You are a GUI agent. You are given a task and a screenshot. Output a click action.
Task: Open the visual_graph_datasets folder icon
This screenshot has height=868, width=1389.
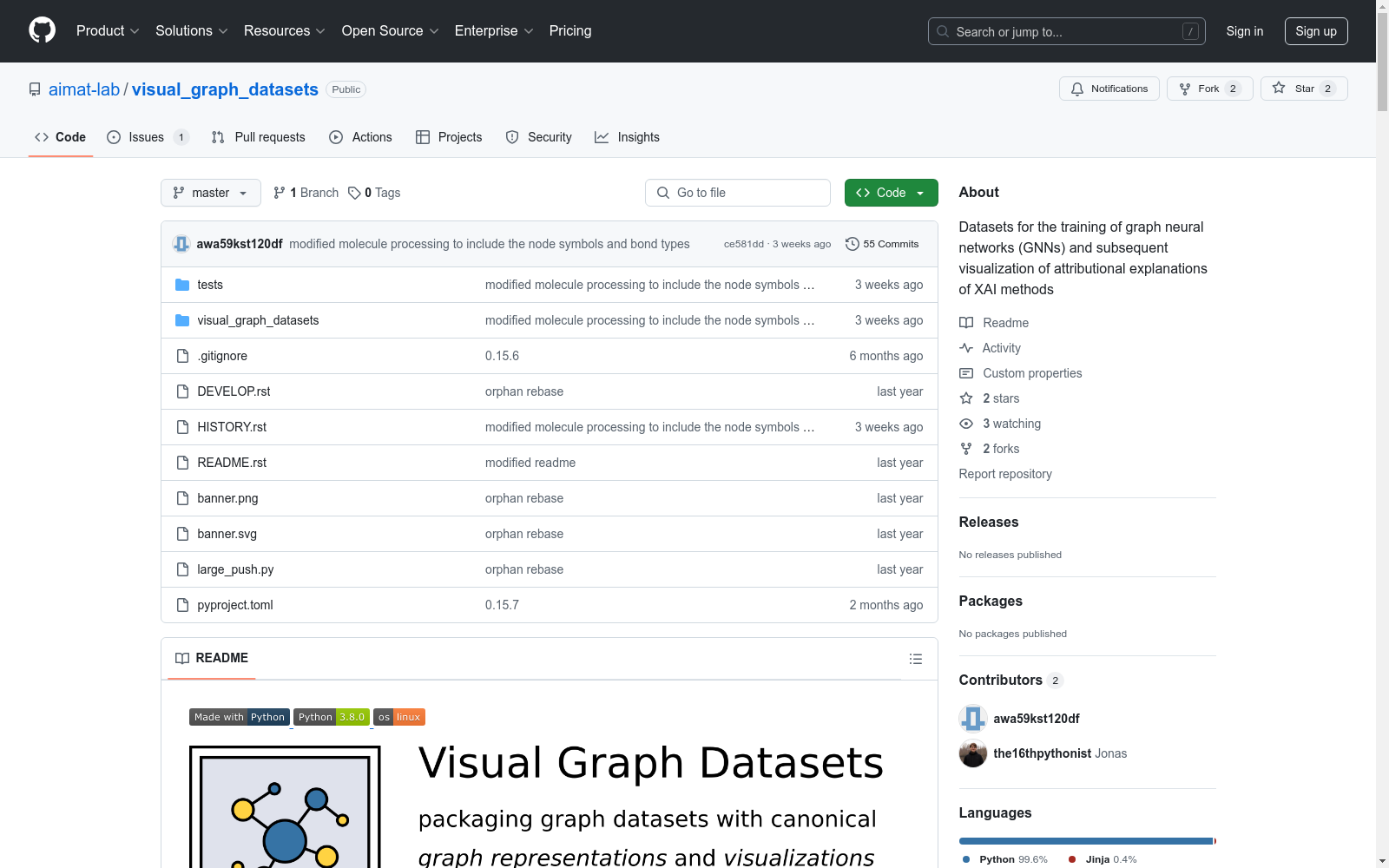coord(182,320)
